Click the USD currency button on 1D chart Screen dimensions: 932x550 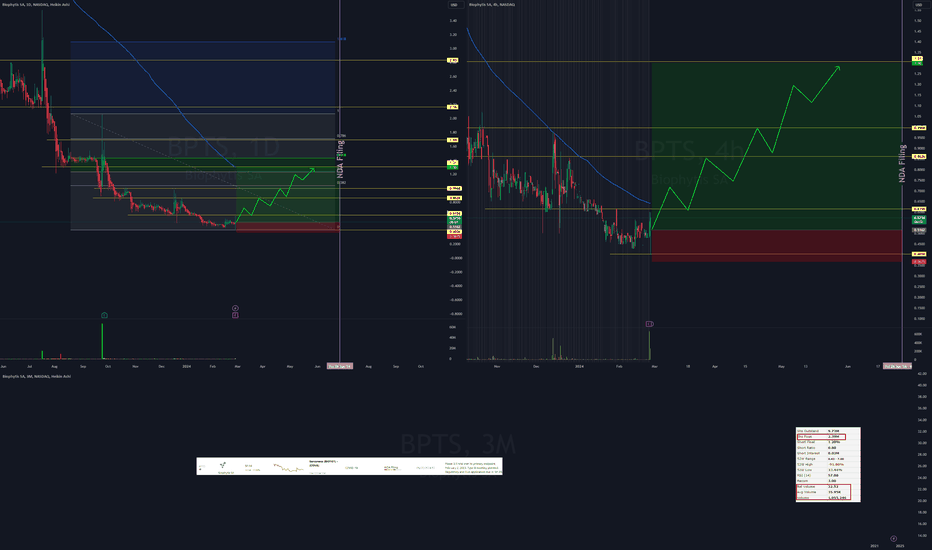[455, 5]
